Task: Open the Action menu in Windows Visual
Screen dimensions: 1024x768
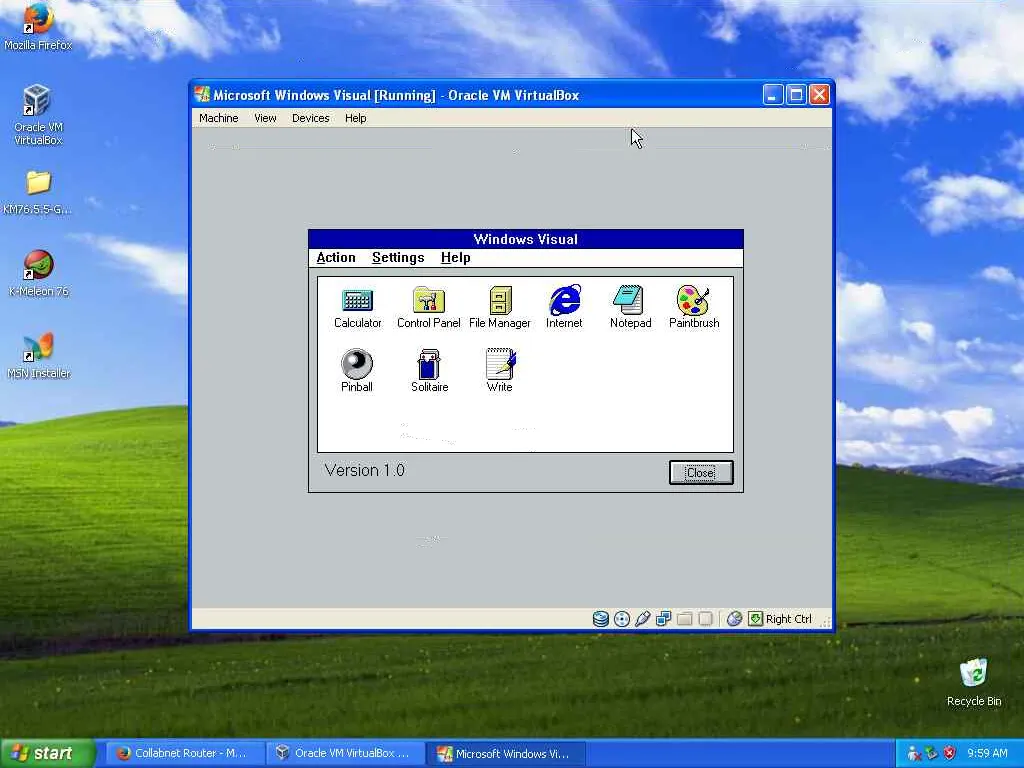Action: pos(336,257)
